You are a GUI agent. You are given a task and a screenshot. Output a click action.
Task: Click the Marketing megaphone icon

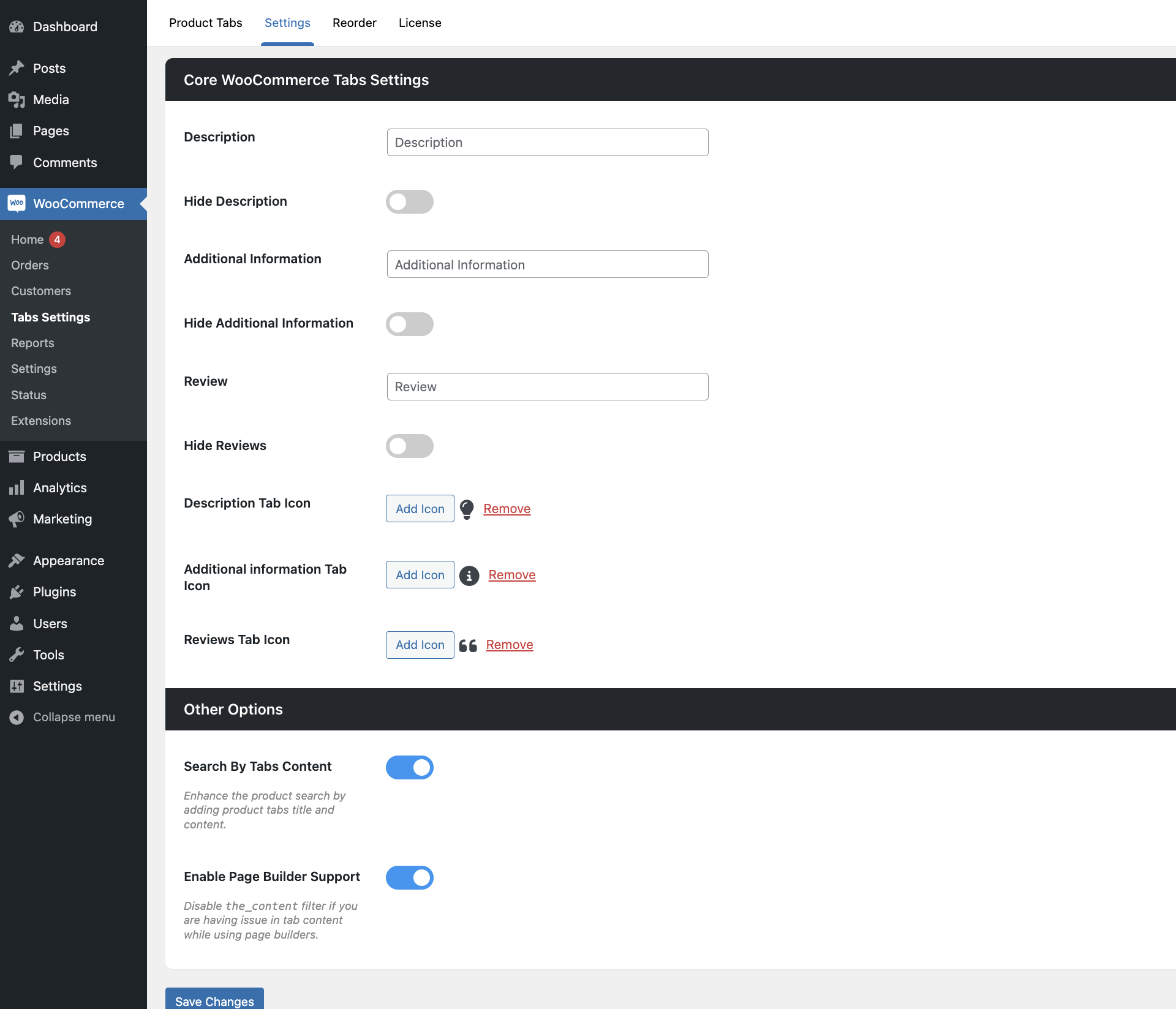[17, 519]
